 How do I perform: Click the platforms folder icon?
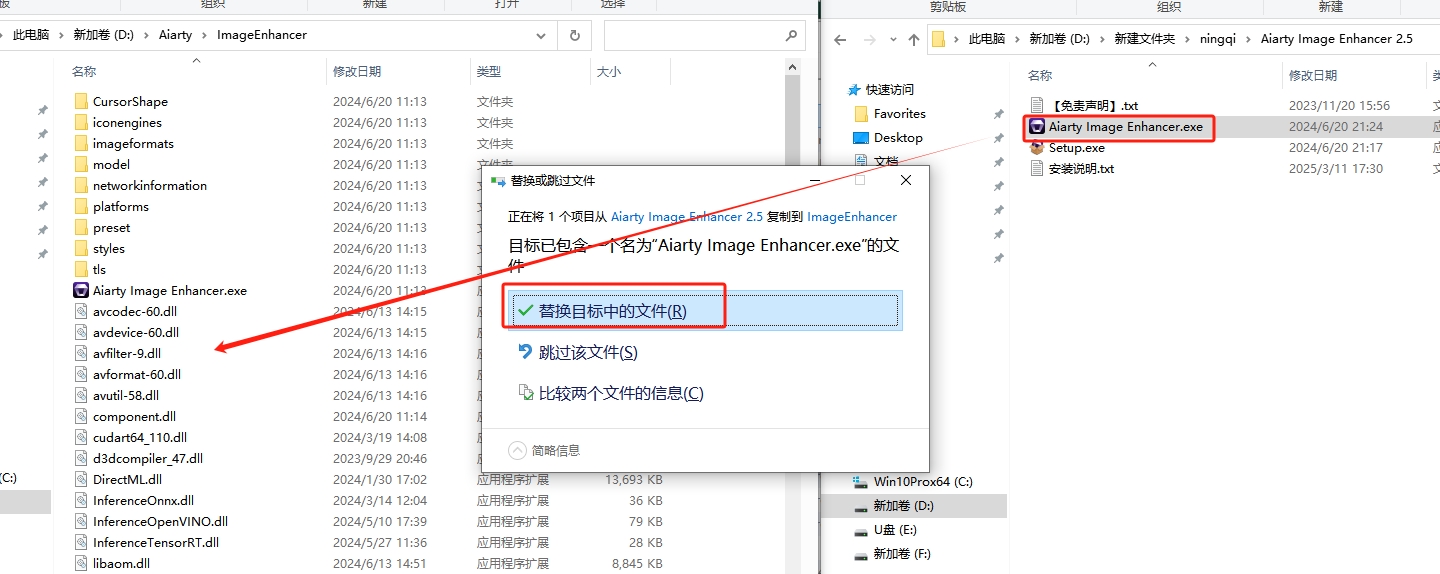point(81,206)
